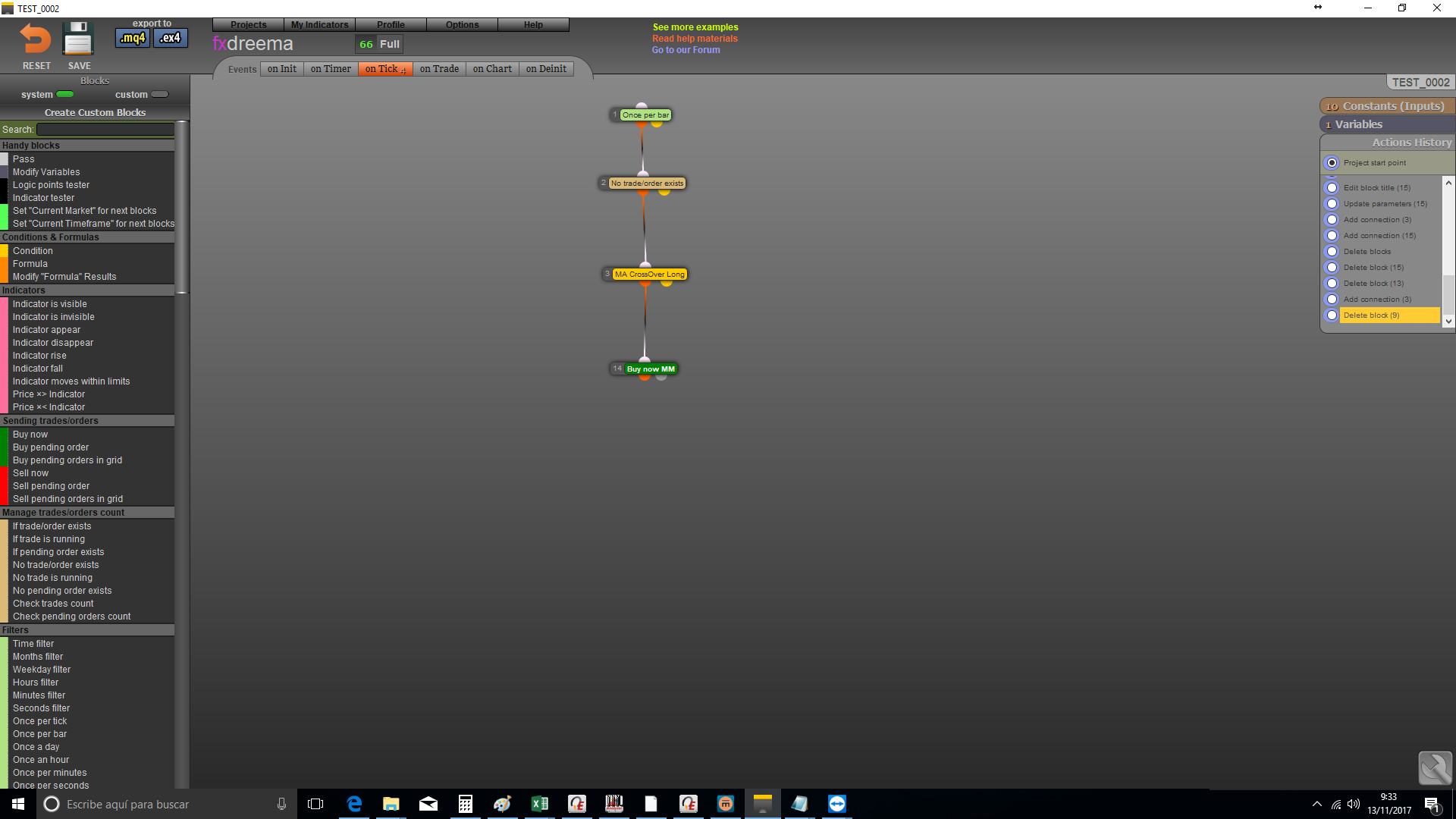
Task: Open the My Indicators menu
Action: click(319, 25)
